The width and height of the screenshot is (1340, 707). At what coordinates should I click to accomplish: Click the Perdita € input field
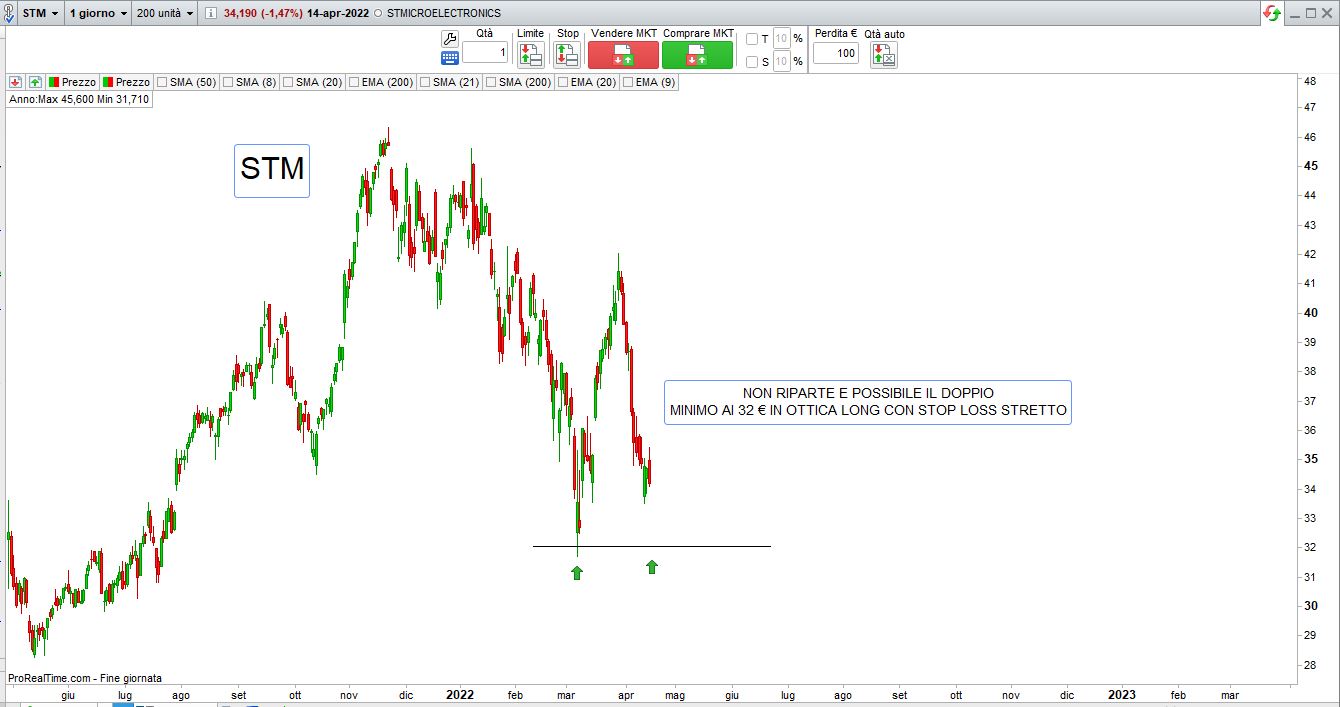pos(835,53)
